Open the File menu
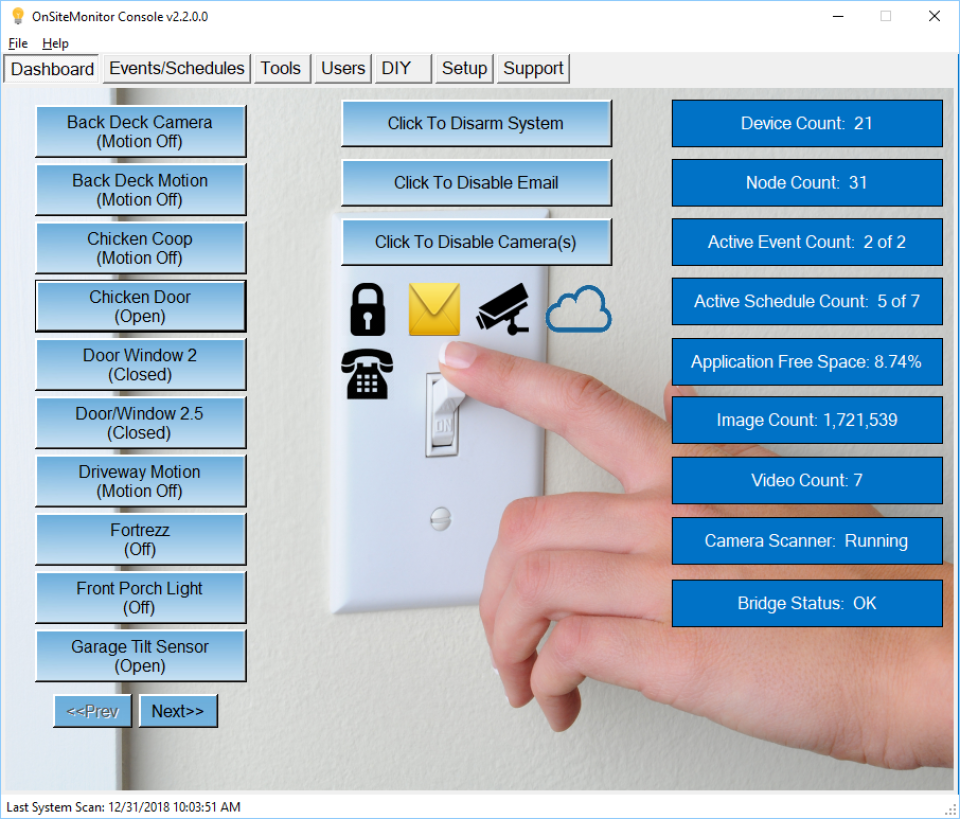 17,43
